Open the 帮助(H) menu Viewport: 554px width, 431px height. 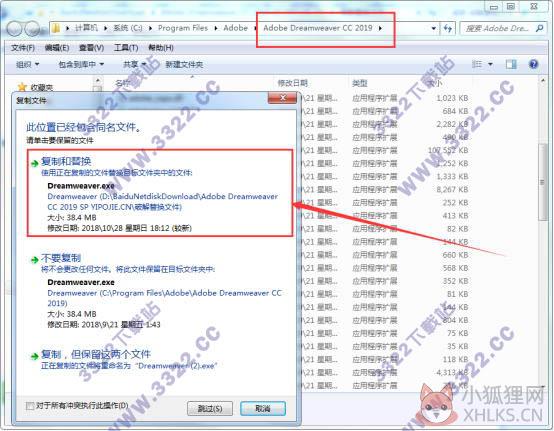coord(161,48)
